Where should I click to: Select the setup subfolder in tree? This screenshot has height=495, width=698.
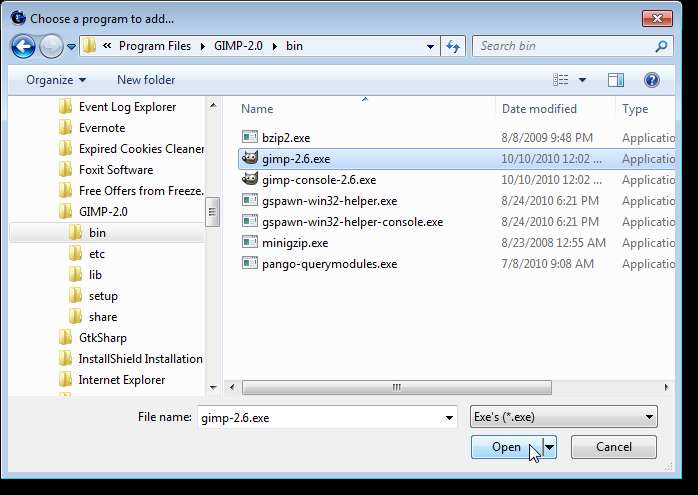(103, 296)
